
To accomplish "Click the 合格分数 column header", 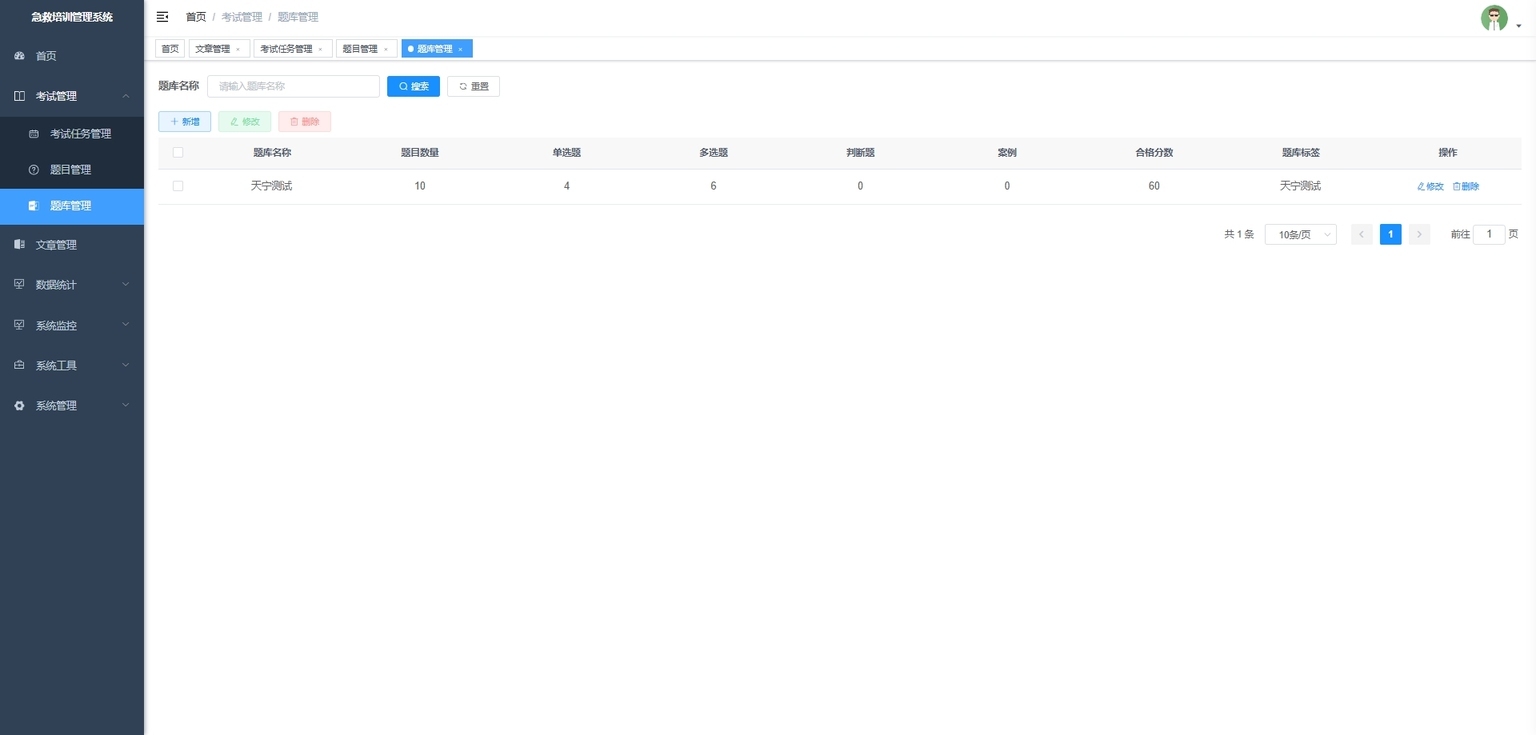I will point(1154,153).
